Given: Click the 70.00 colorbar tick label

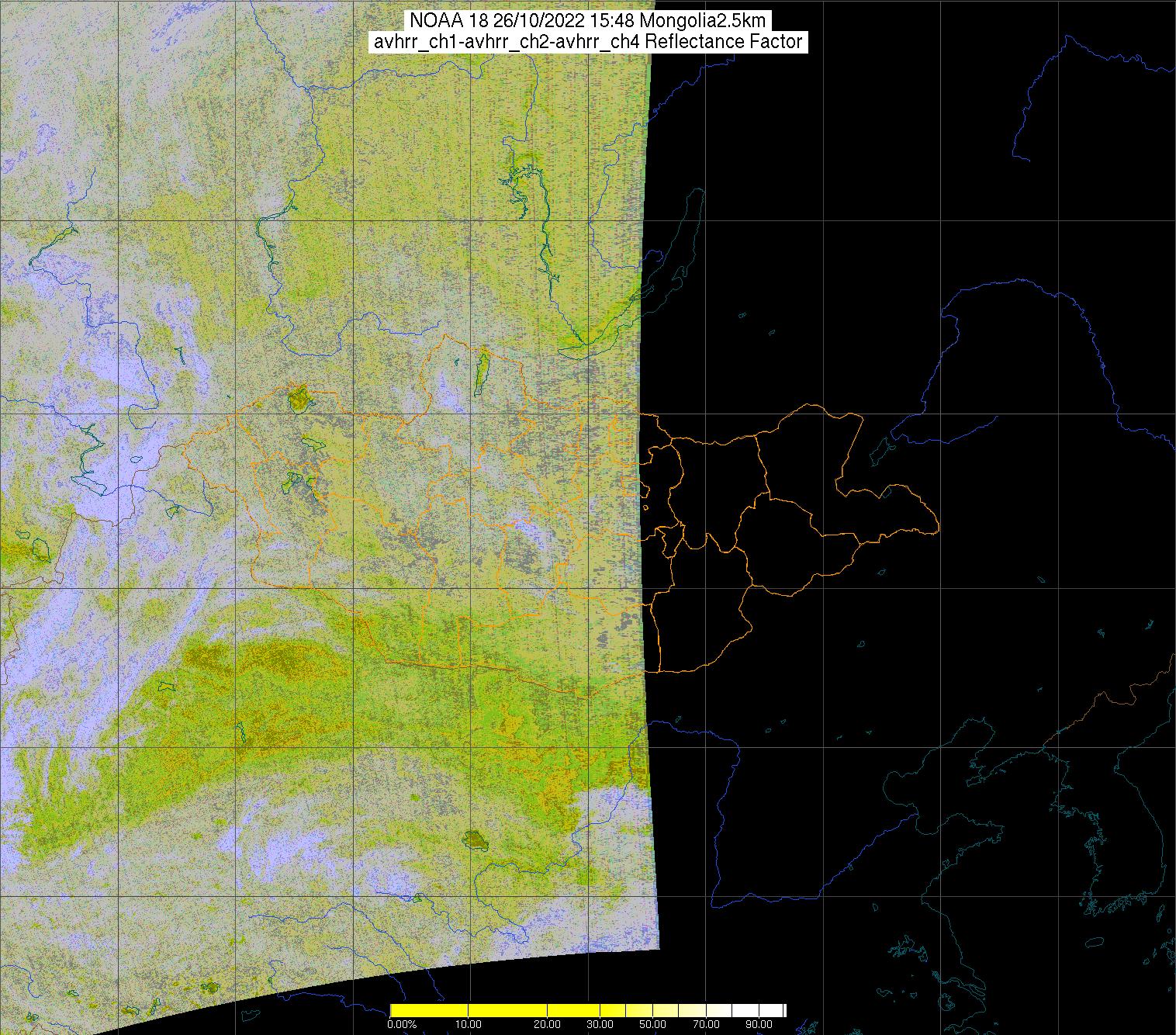Looking at the screenshot, I should pyautogui.click(x=705, y=1025).
